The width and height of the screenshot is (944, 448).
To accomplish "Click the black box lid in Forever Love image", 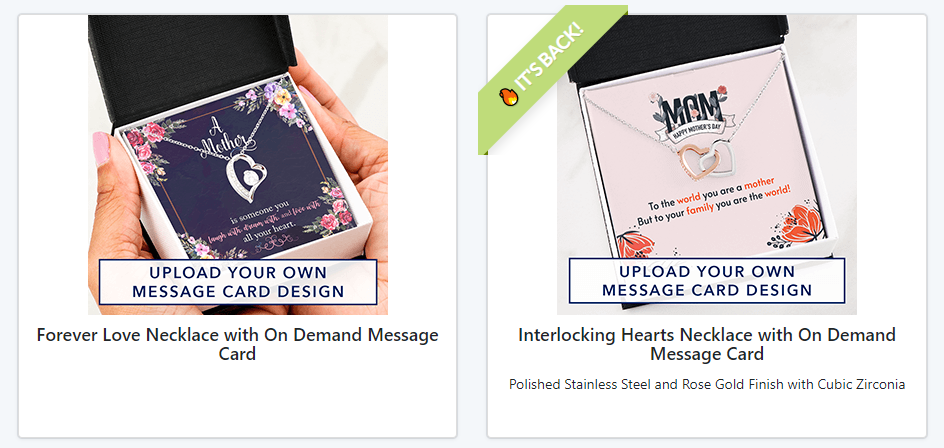I will click(x=191, y=65).
